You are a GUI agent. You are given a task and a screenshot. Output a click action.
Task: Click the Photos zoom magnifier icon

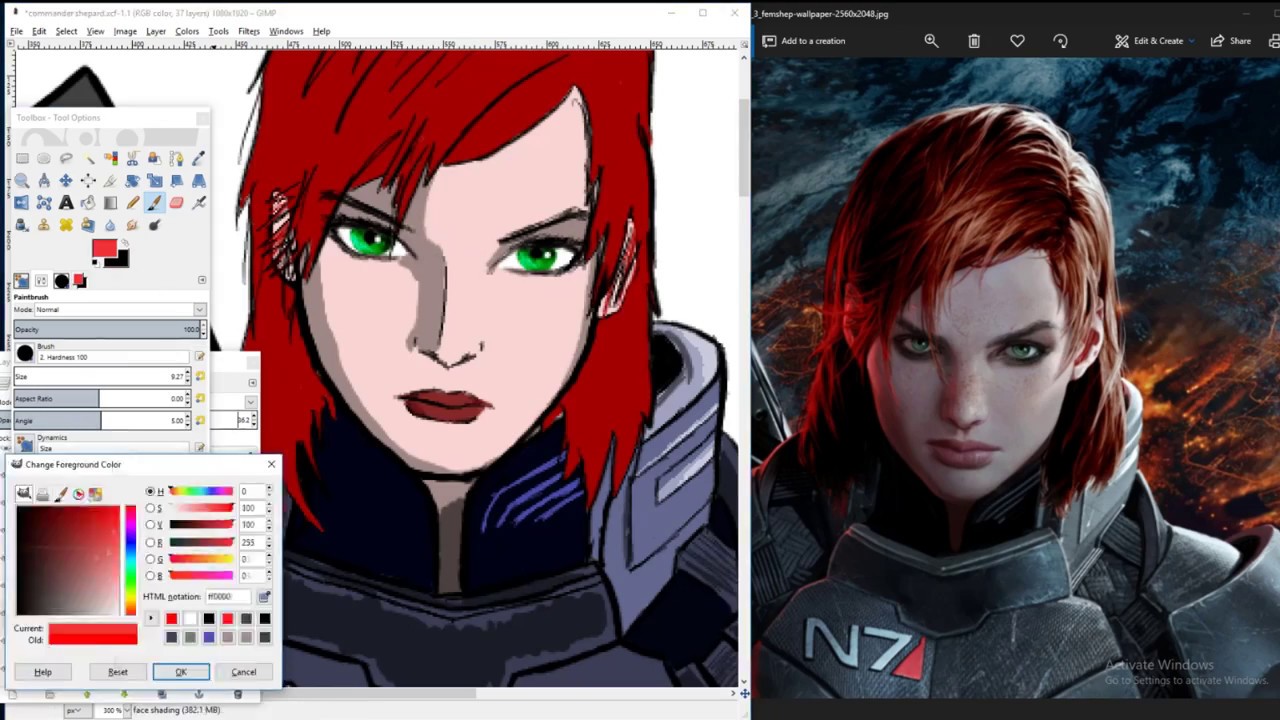(931, 41)
